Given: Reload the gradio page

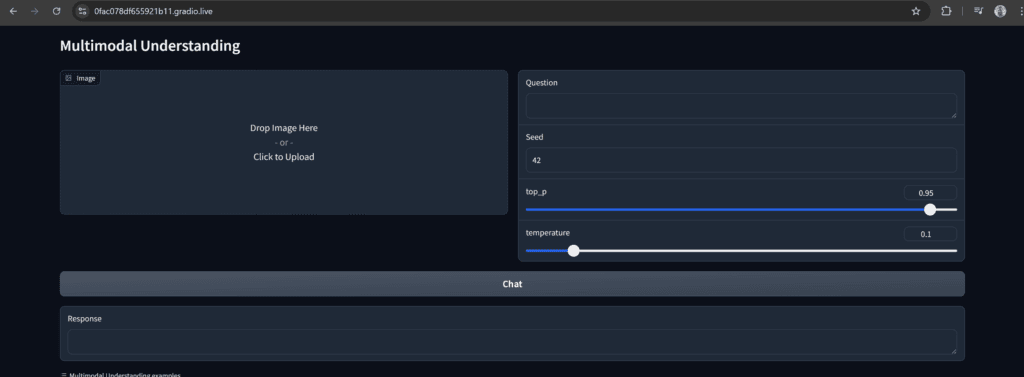Looking at the screenshot, I should coord(56,11).
